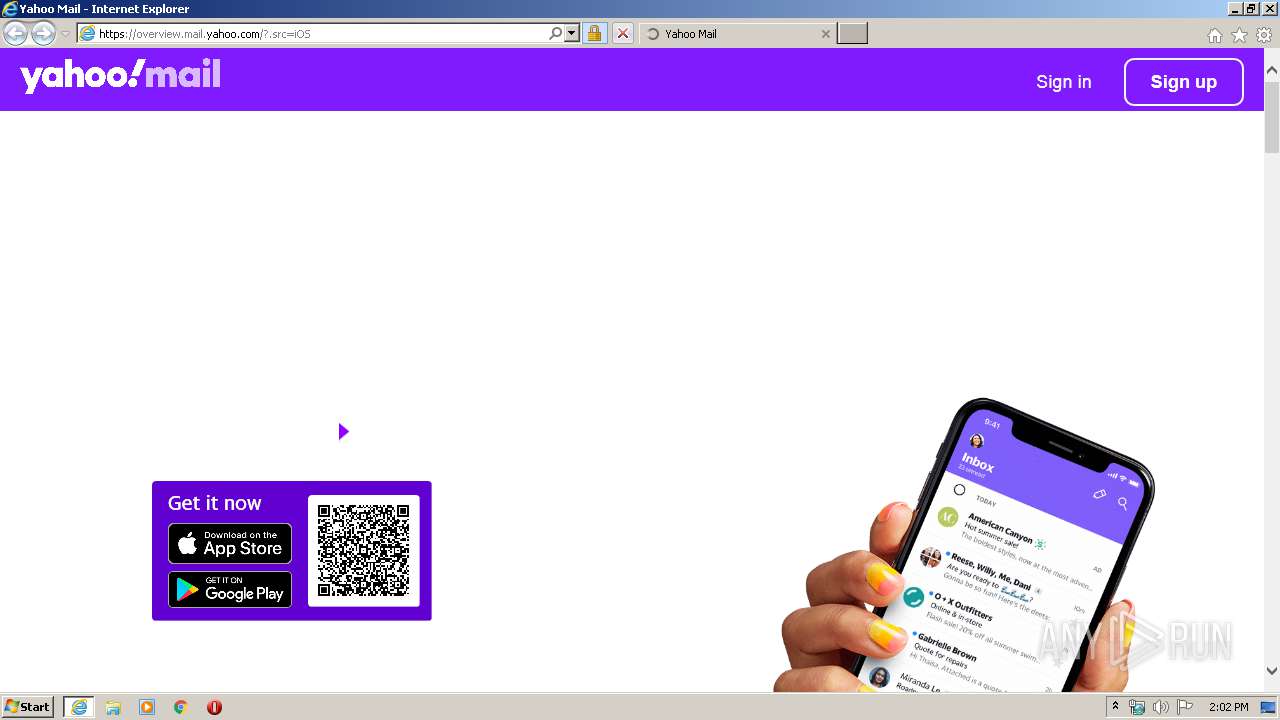
Task: Click the Yahoo Mail logo
Action: (x=120, y=76)
